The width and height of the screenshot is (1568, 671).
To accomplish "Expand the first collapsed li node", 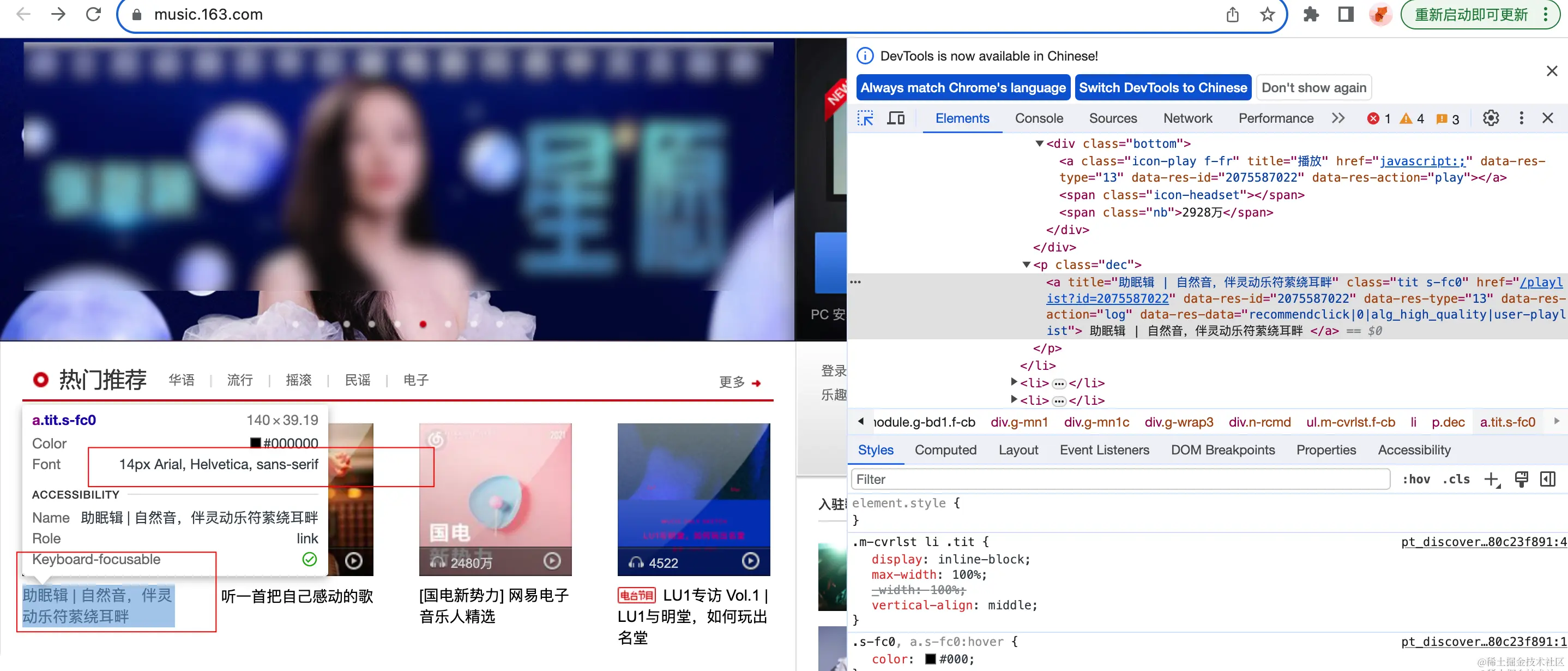I will [1014, 382].
